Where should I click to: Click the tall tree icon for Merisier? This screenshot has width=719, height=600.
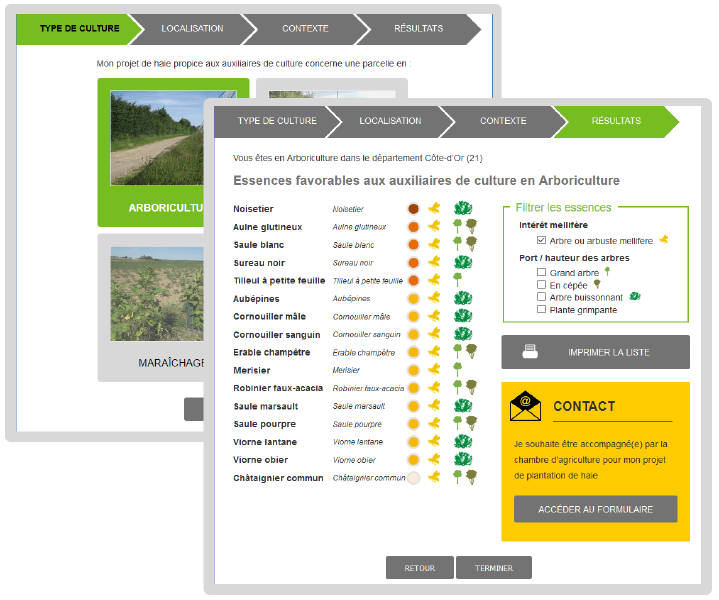tap(457, 369)
